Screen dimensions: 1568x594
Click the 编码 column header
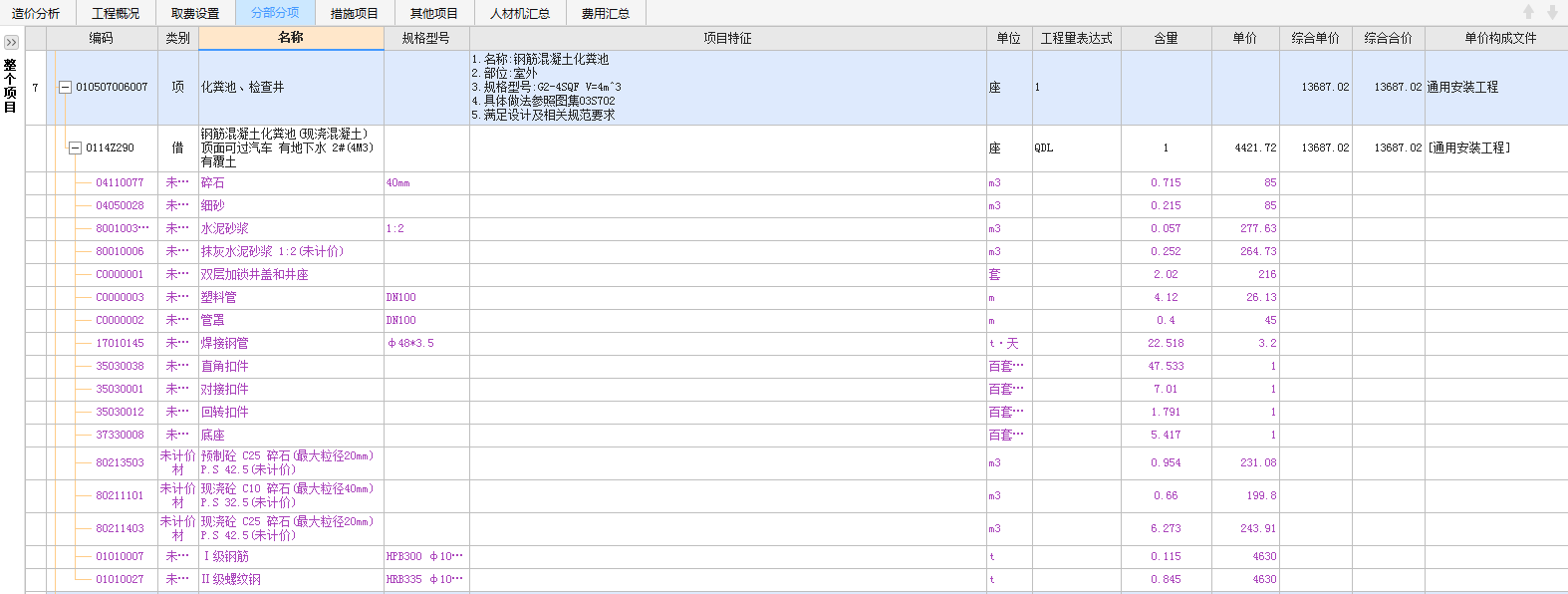[102, 38]
